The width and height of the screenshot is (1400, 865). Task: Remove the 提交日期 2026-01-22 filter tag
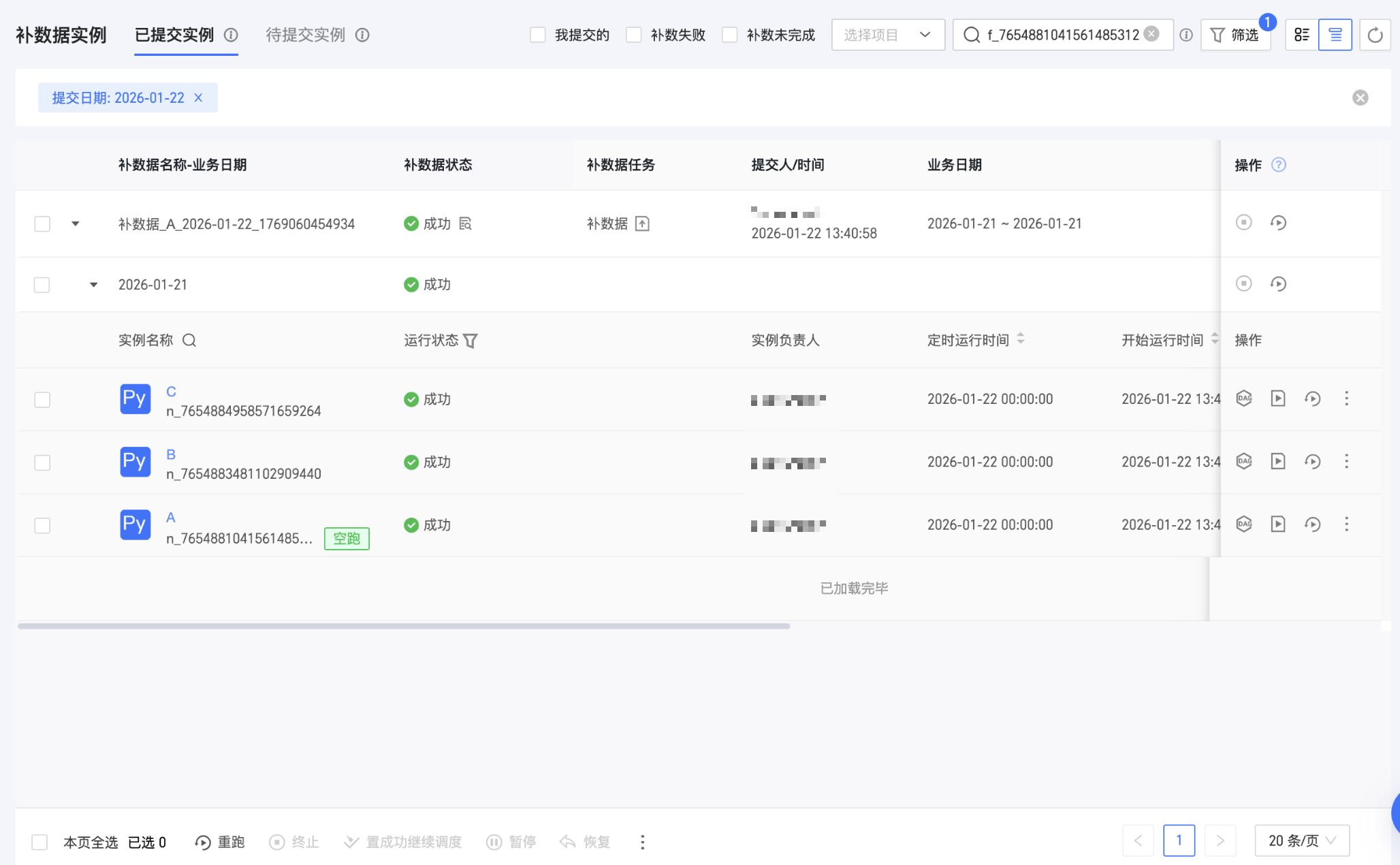(x=198, y=98)
